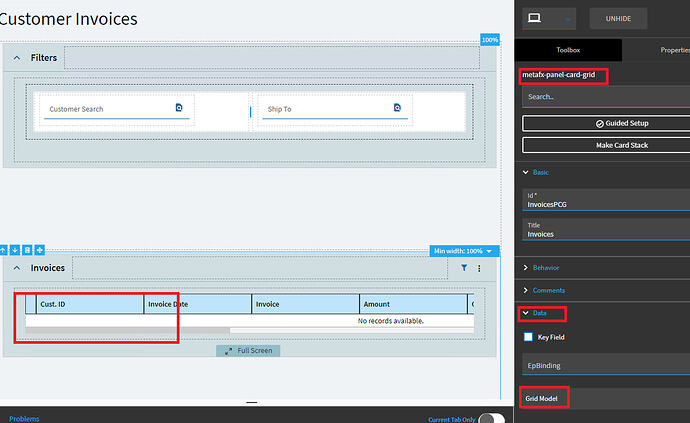Click the 'No records available.' text

coord(390,321)
